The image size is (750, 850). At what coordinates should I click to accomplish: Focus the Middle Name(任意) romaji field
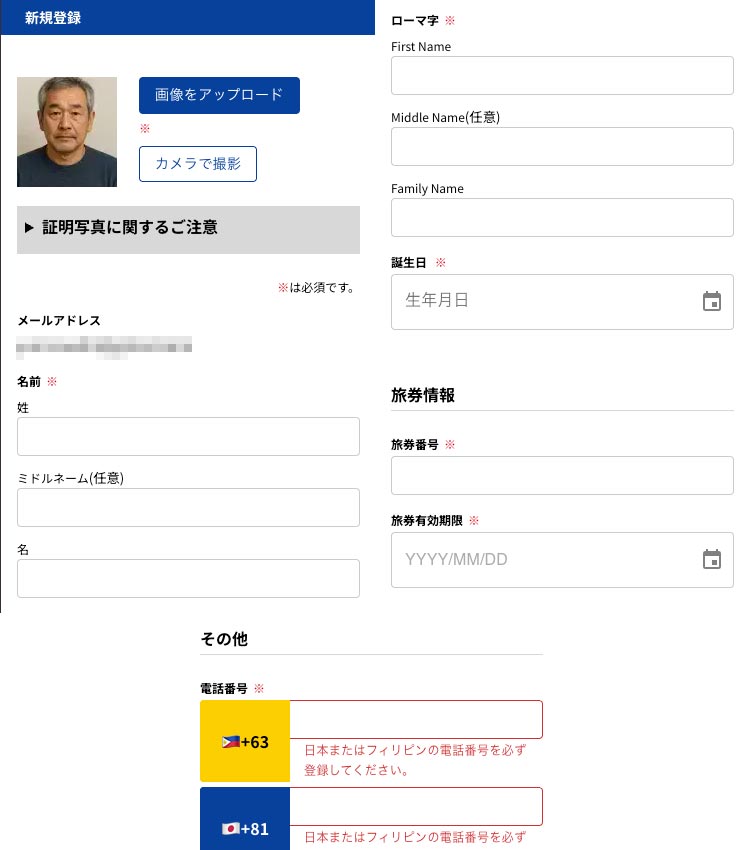562,147
